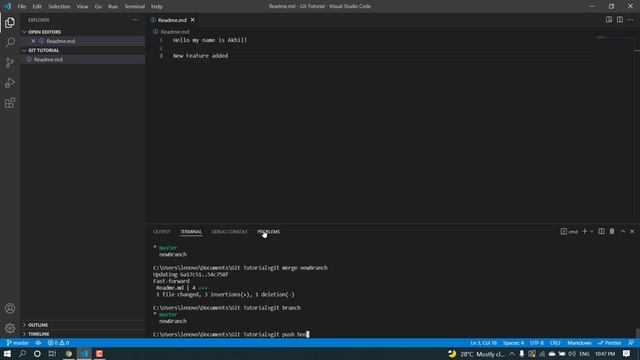Change the UTF-8 encoding setting
The height and width of the screenshot is (360, 640).
(x=537, y=343)
